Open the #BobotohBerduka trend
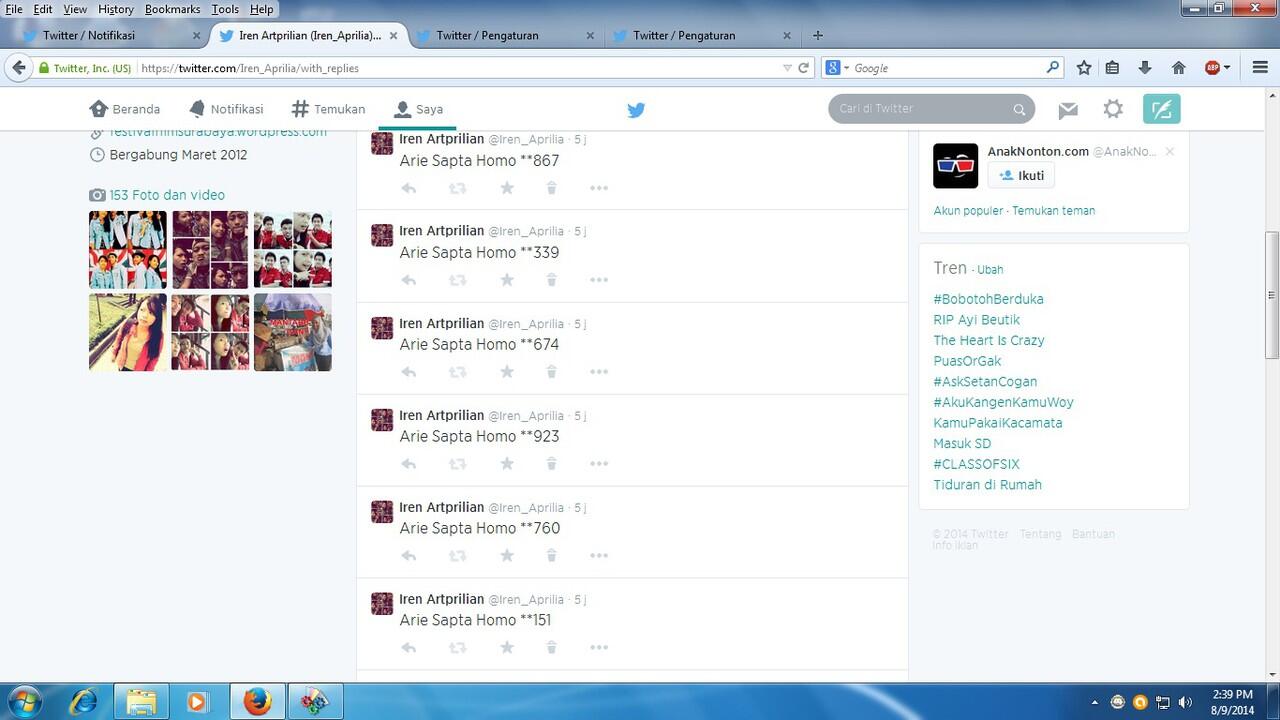The width and height of the screenshot is (1280, 720). tap(988, 299)
